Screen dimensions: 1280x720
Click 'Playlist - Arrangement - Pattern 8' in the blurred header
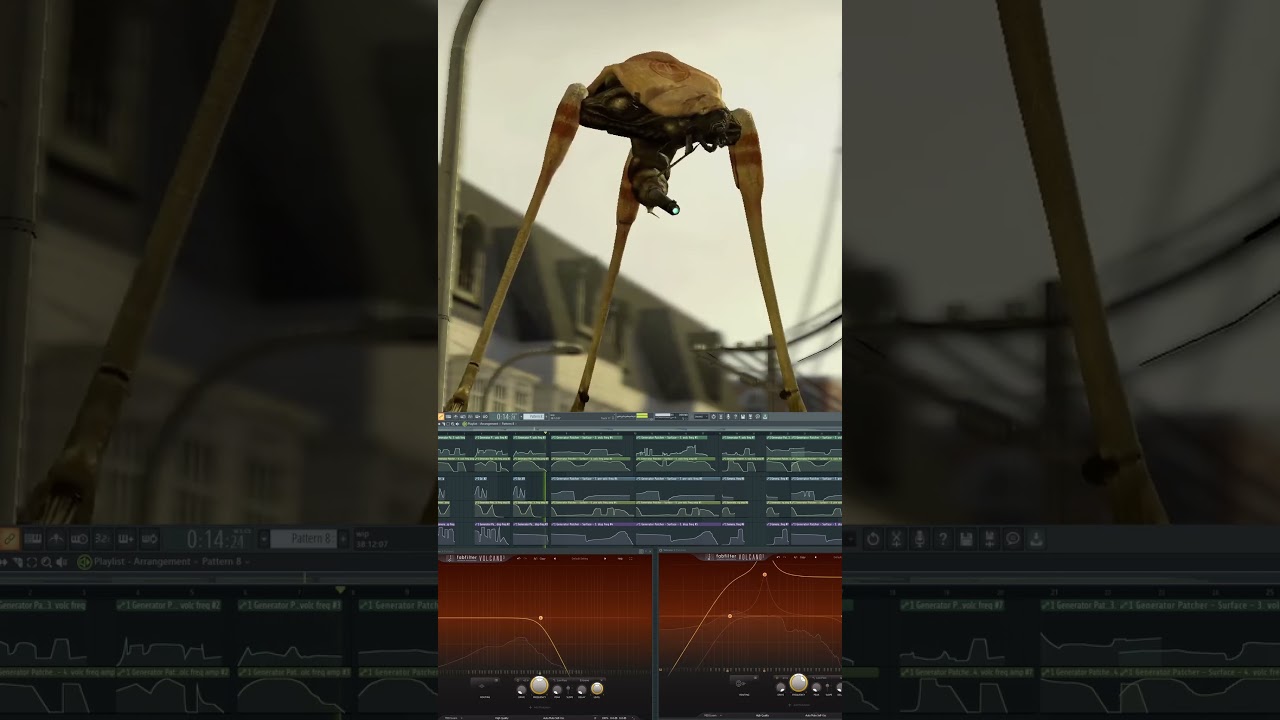pos(170,562)
